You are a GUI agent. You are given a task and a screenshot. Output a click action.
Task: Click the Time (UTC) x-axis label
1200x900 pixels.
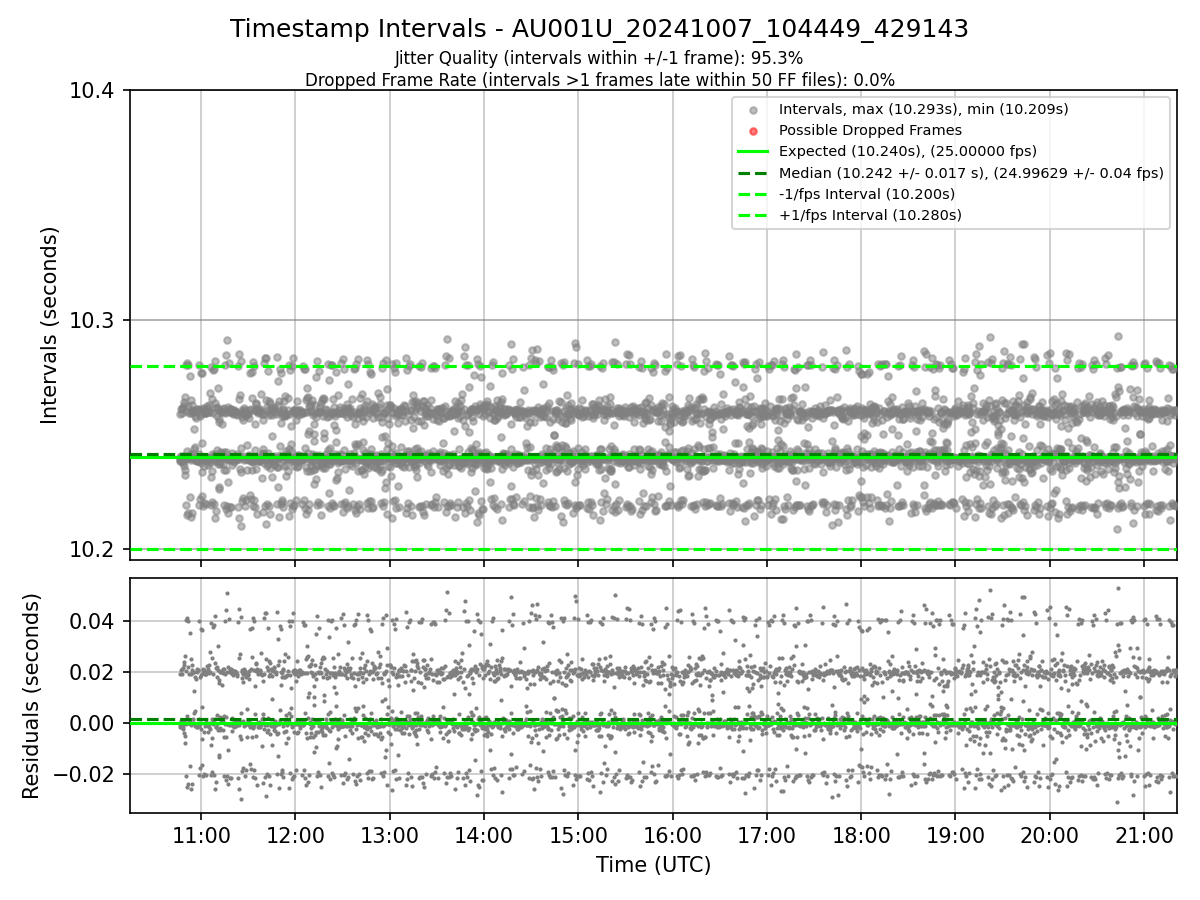click(653, 865)
